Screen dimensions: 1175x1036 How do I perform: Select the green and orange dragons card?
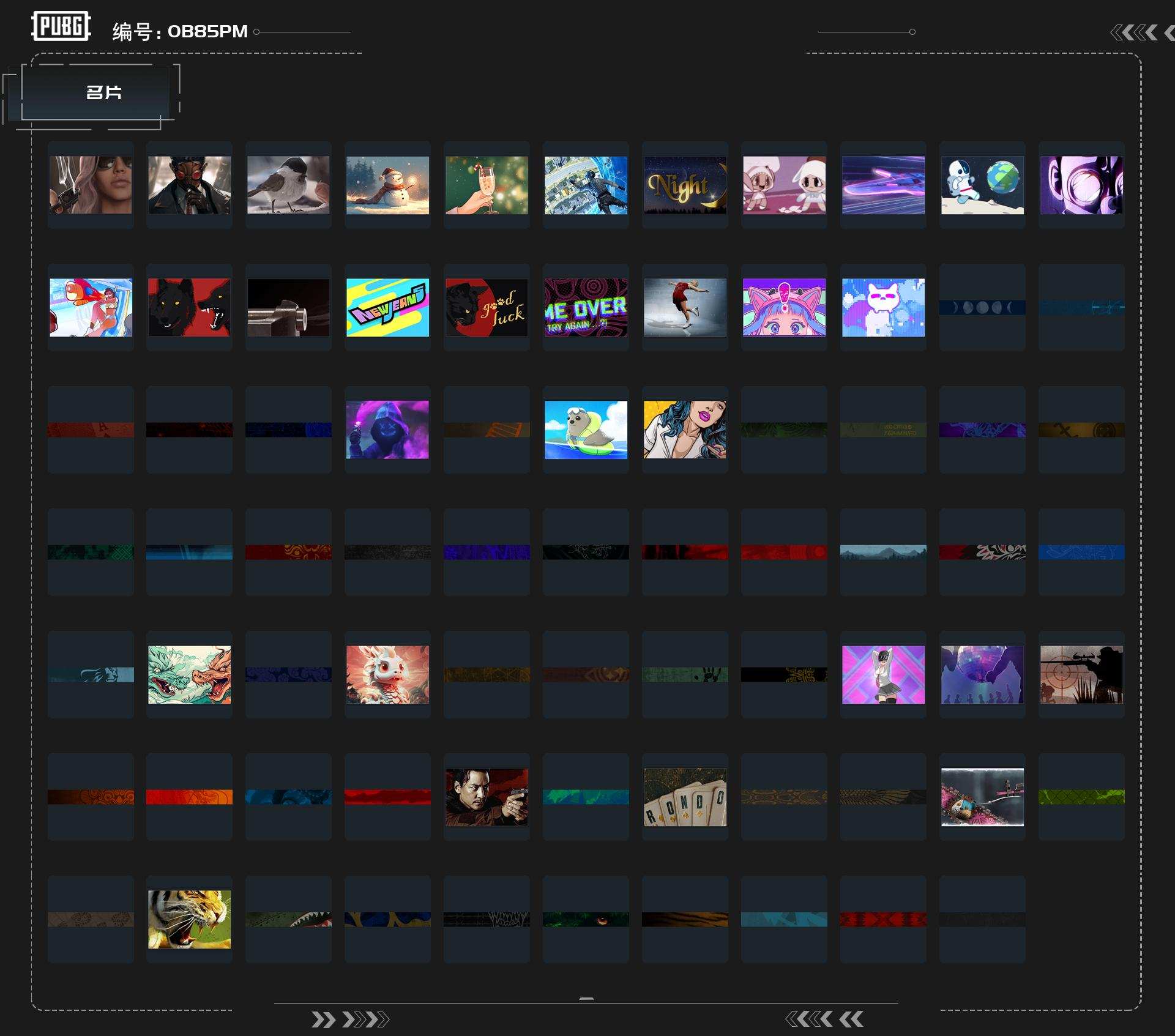[189, 674]
